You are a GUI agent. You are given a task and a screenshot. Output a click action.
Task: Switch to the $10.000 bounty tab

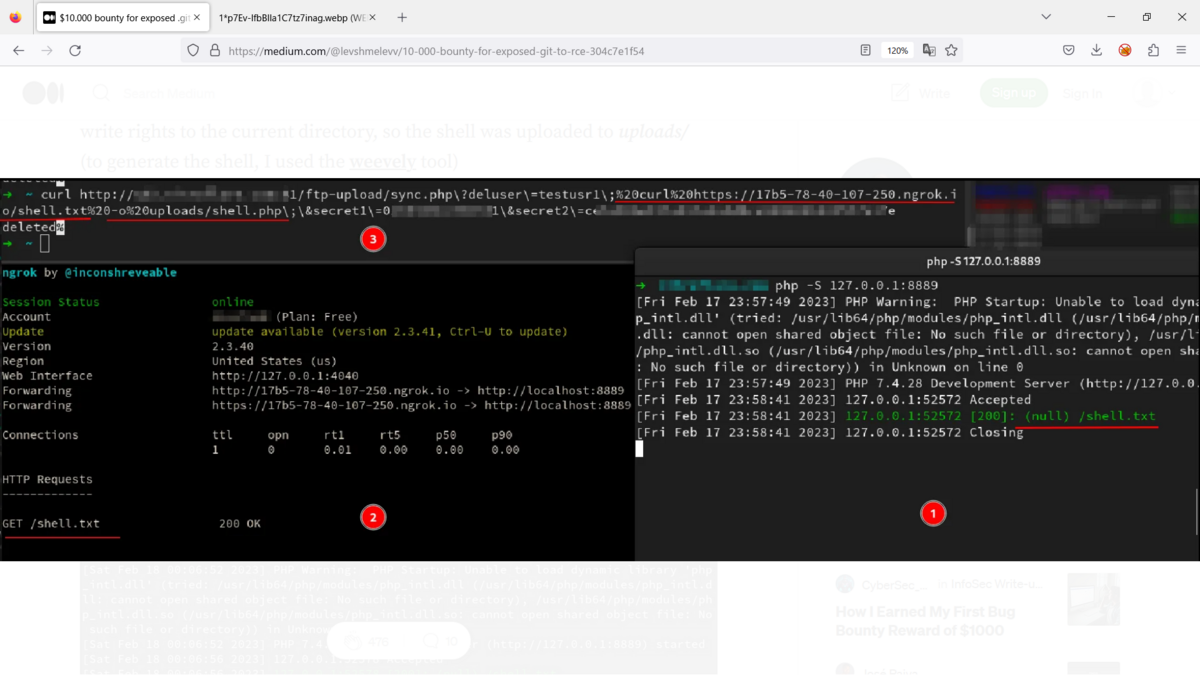pyautogui.click(x=122, y=17)
